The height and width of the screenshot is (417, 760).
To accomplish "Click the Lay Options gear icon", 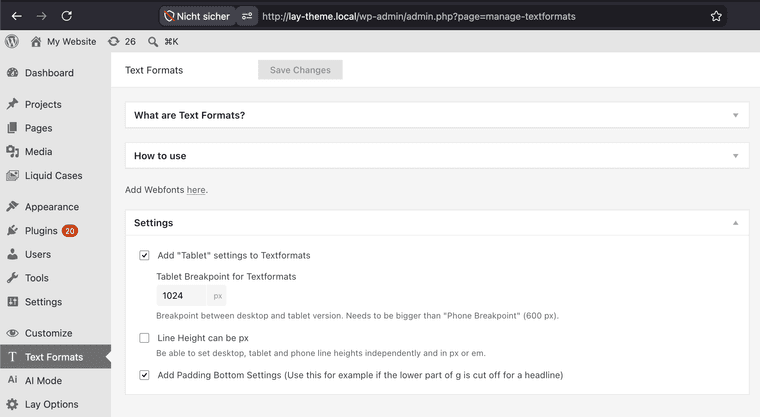I will (12, 404).
